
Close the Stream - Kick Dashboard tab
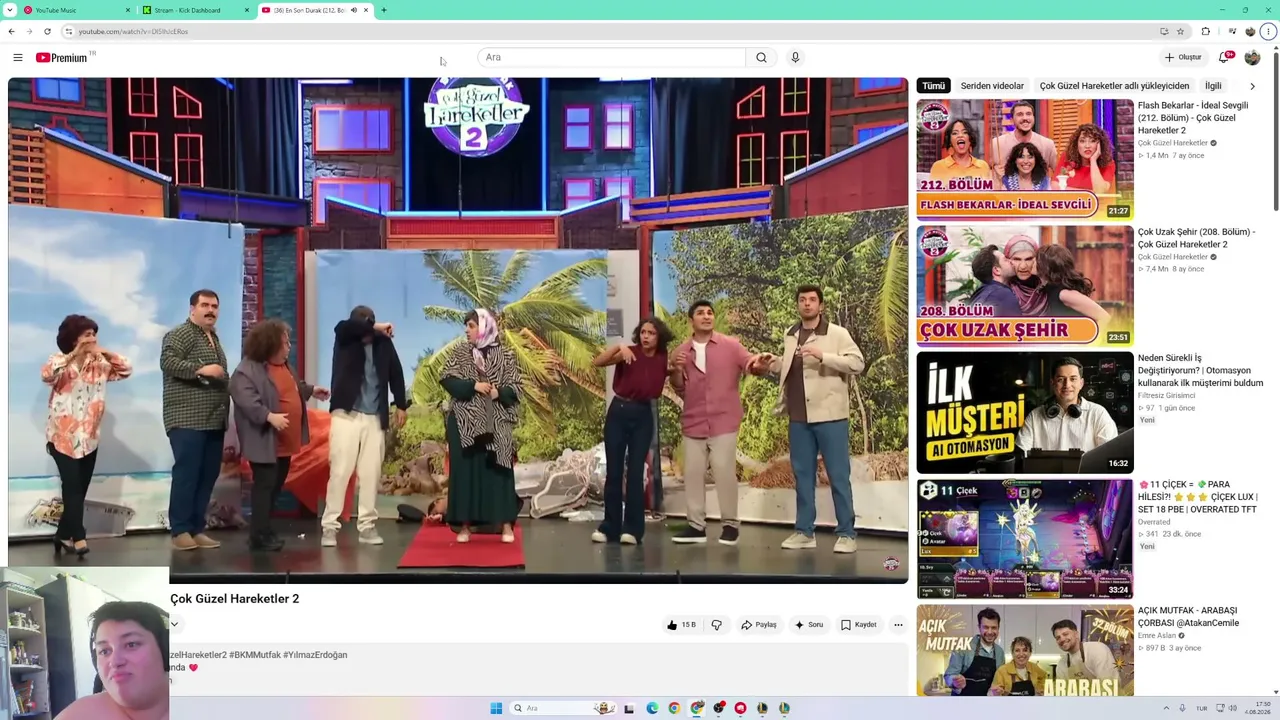pos(247,10)
